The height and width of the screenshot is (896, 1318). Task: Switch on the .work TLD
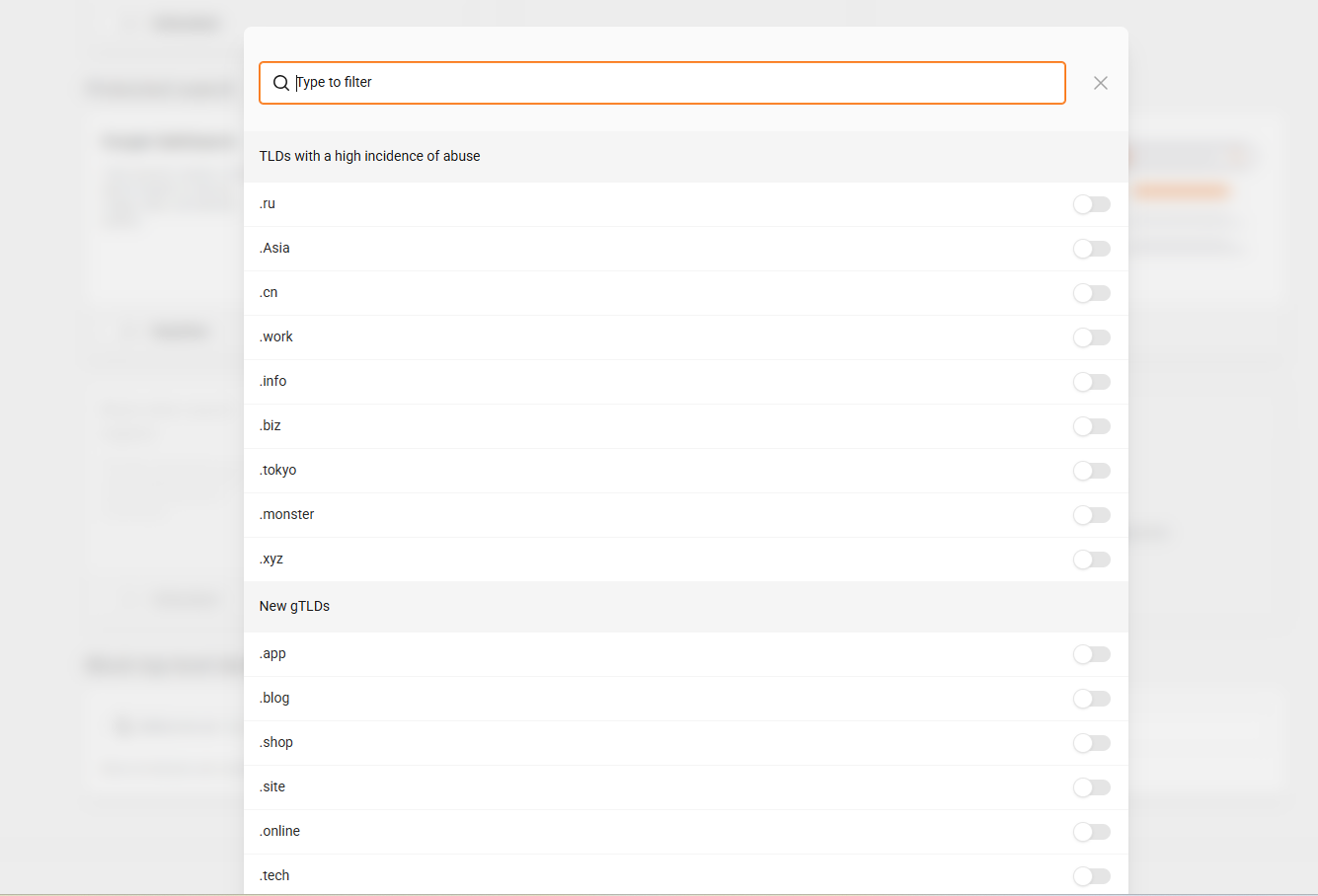point(1091,337)
